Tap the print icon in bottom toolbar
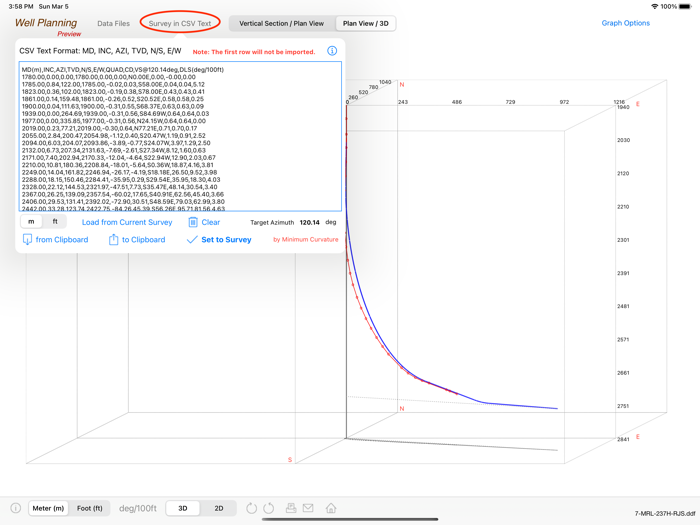 291,508
